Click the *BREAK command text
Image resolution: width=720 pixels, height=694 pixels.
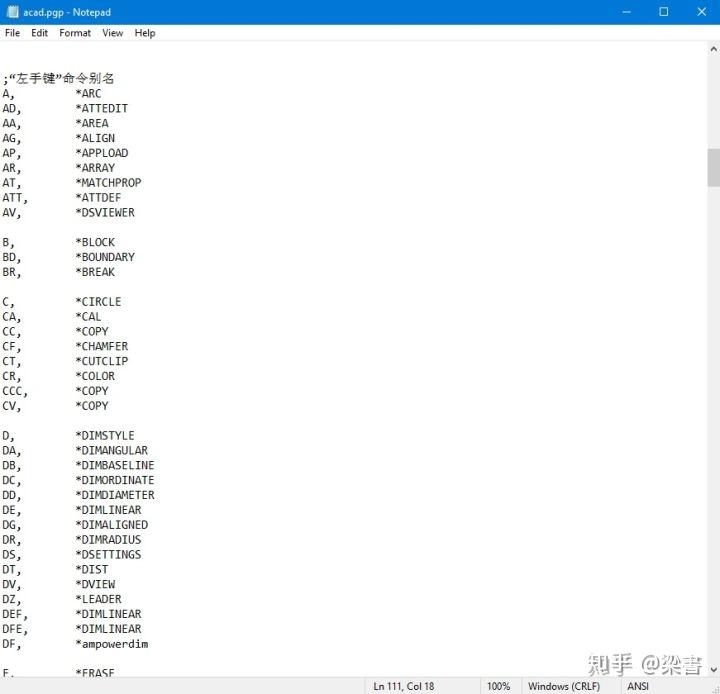point(95,272)
